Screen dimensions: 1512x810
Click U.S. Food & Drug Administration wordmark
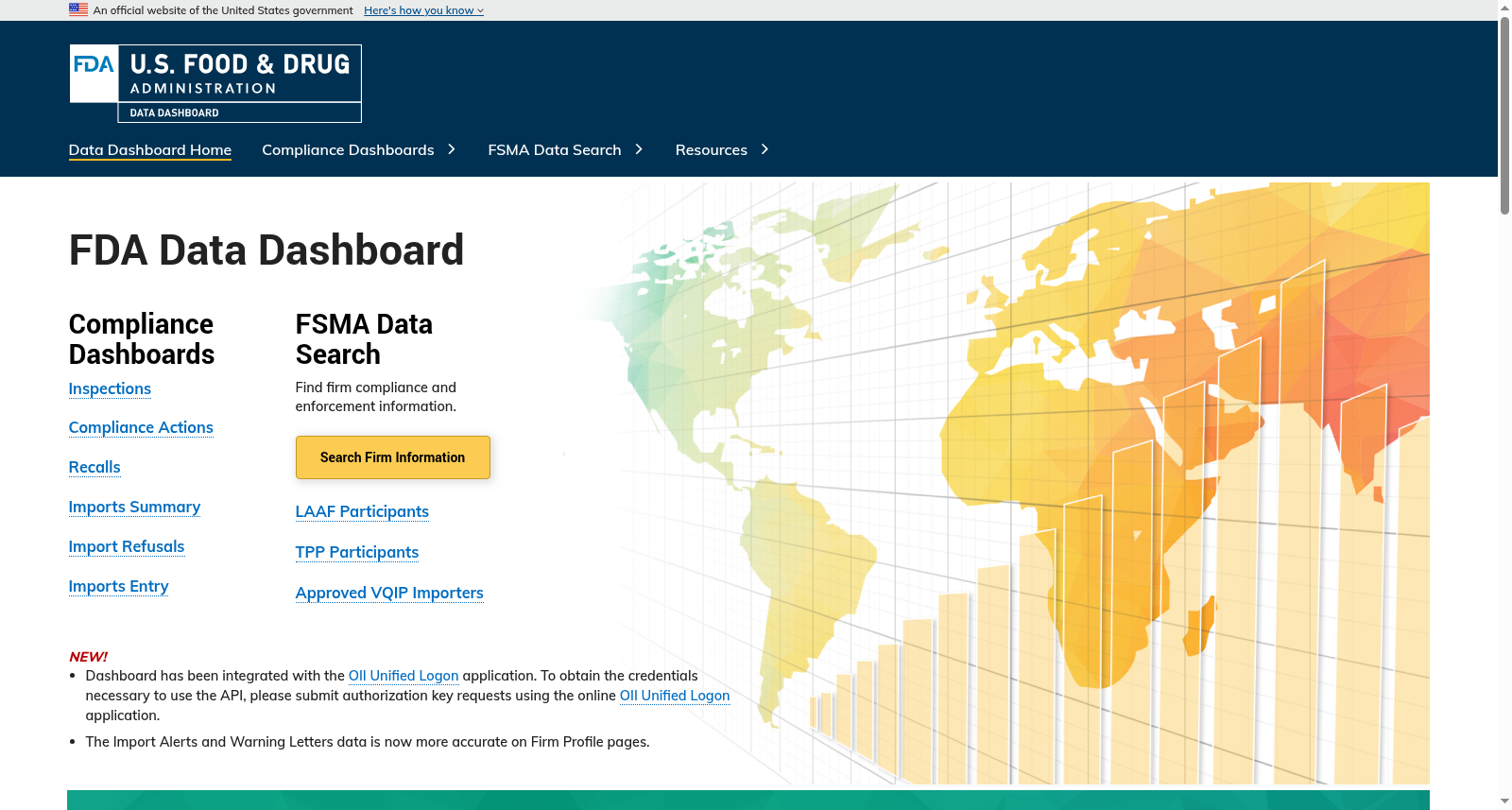pyautogui.click(x=240, y=73)
